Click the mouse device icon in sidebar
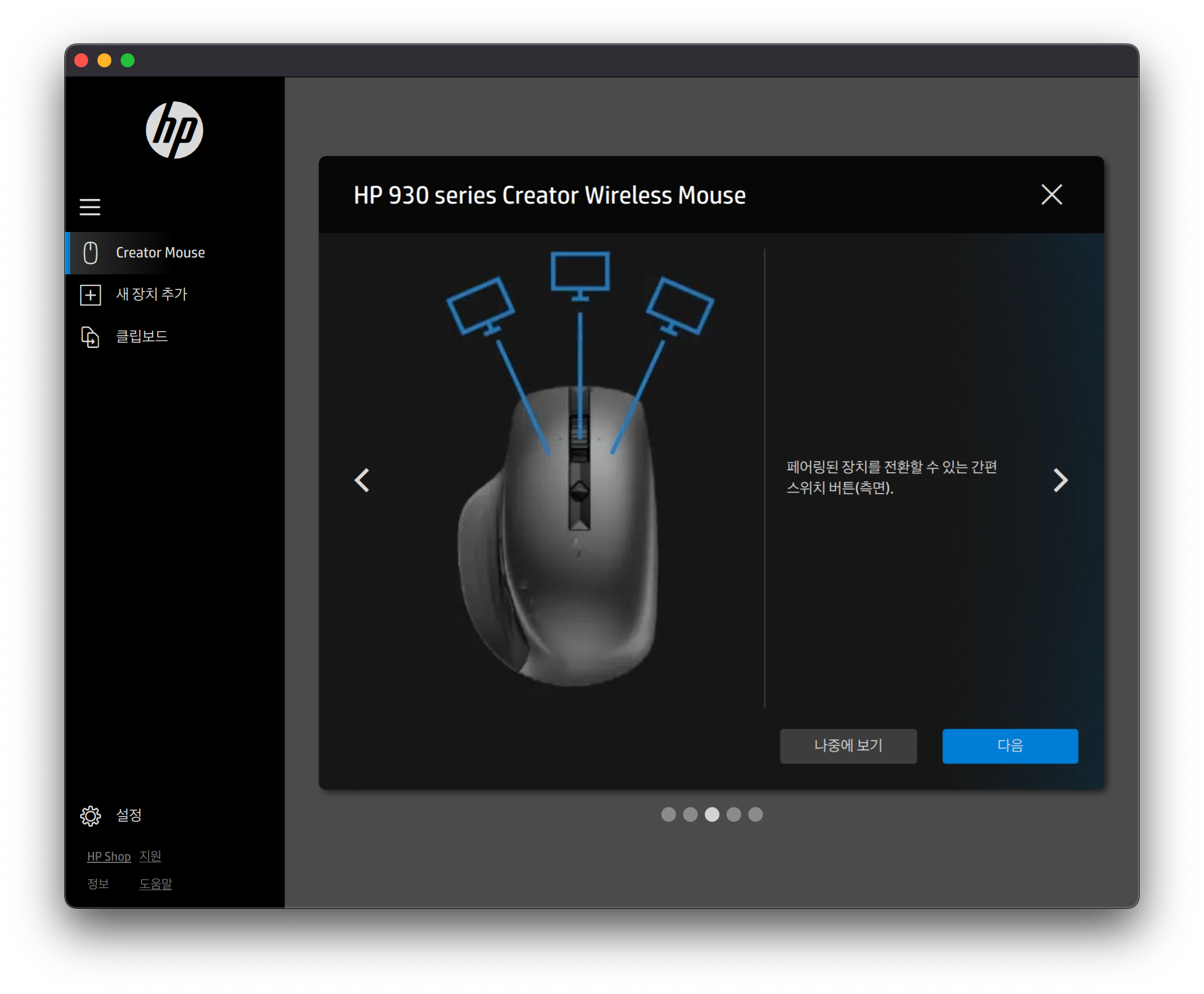The image size is (1204, 994). (90, 253)
